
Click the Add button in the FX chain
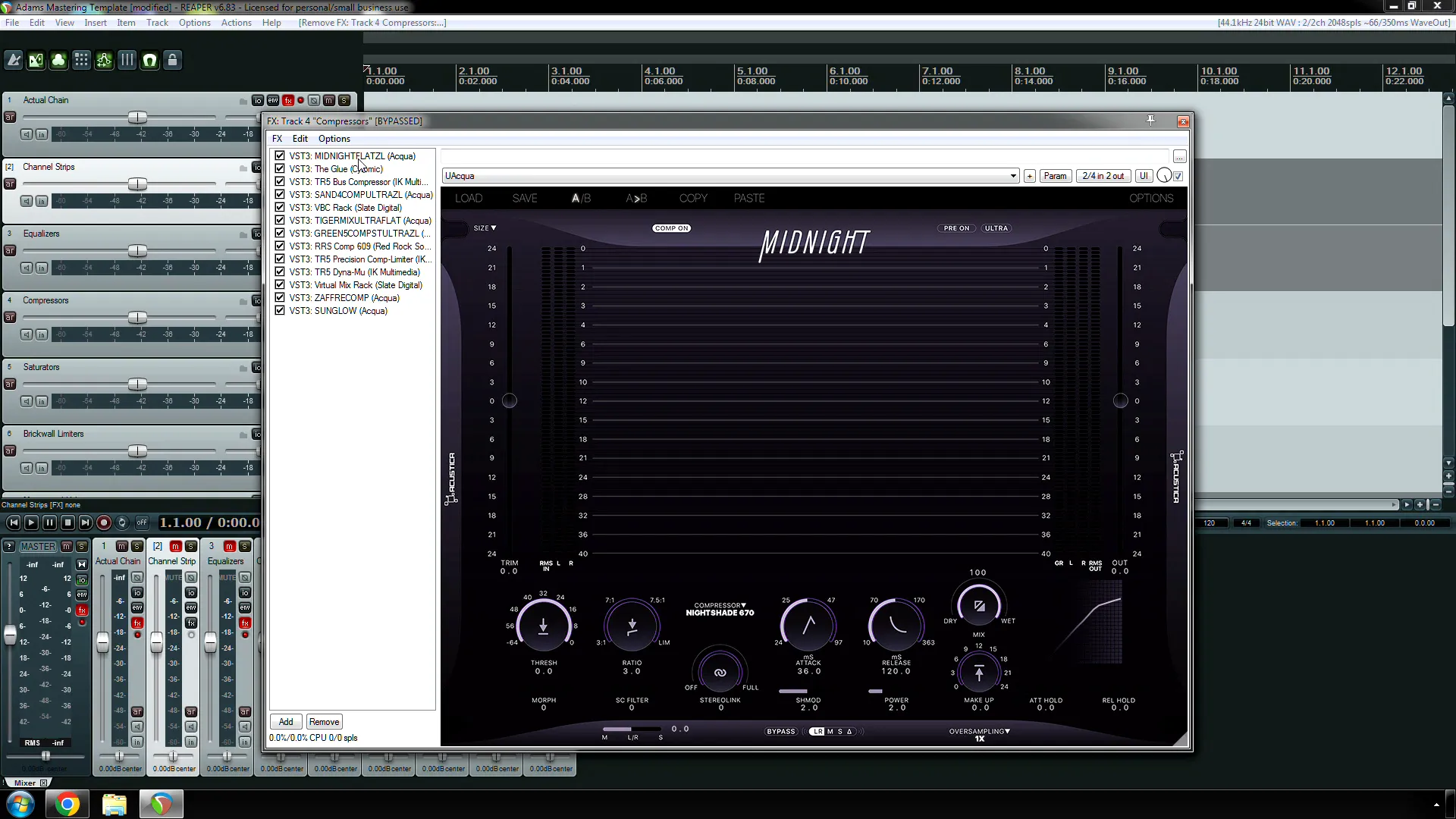pos(286,722)
